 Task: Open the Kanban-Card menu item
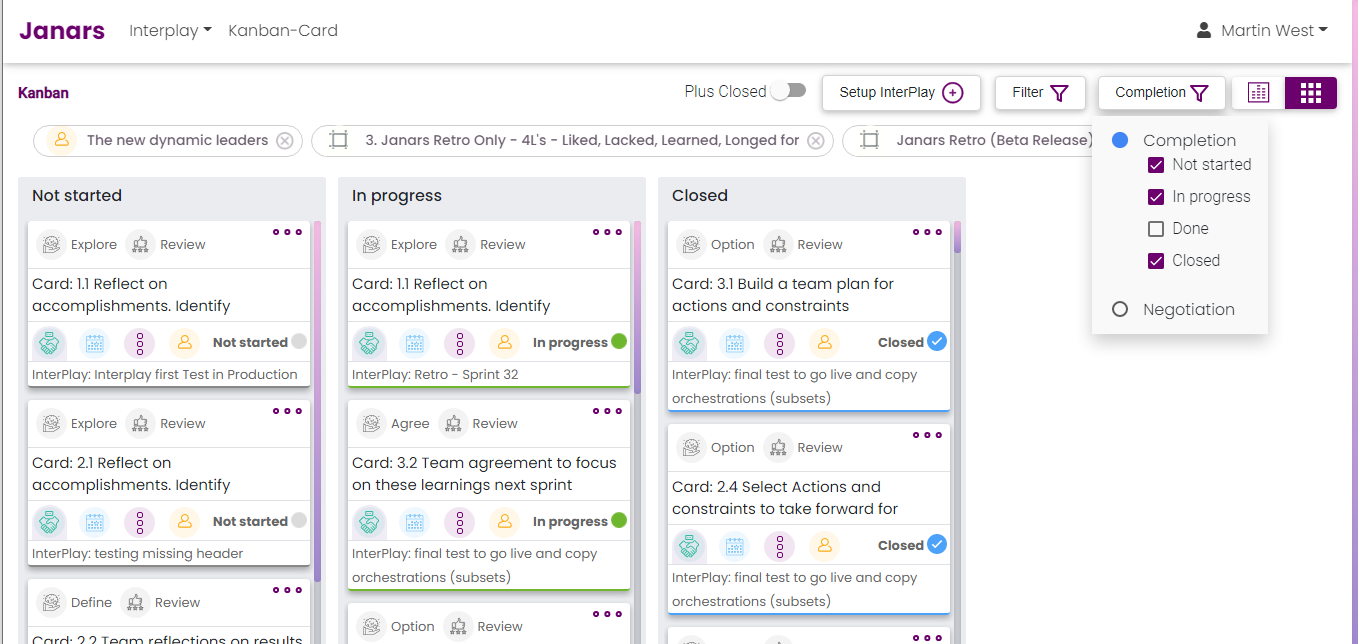tap(283, 30)
